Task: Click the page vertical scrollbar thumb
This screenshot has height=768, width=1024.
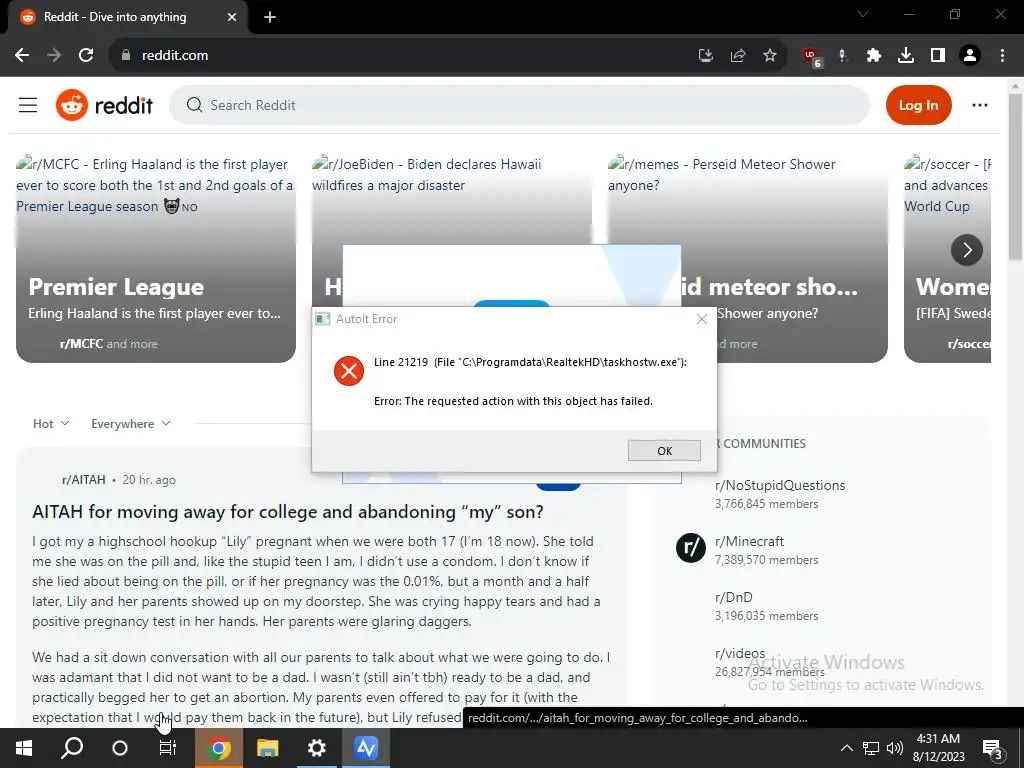Action: (x=1015, y=176)
